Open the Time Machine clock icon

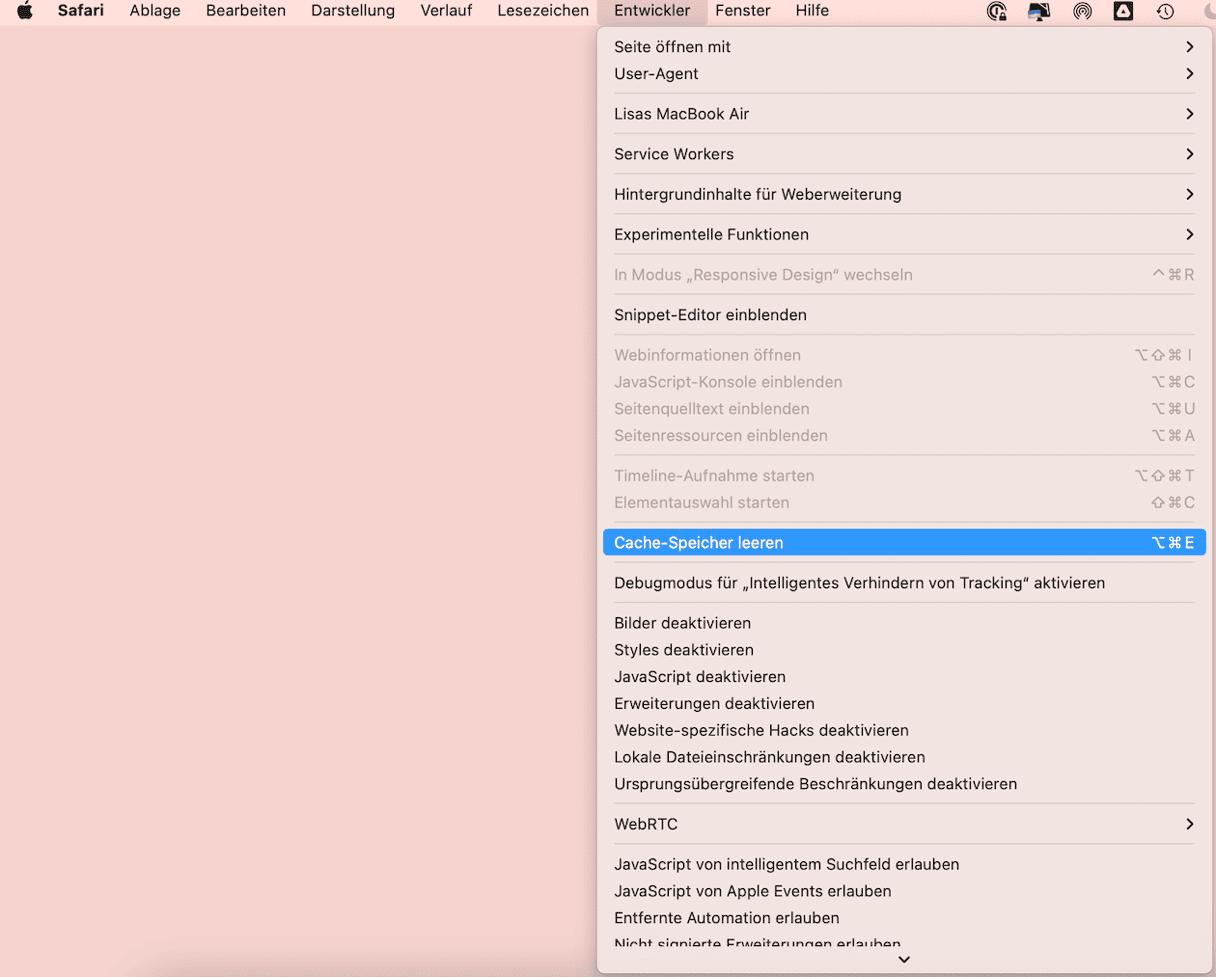pos(1165,11)
